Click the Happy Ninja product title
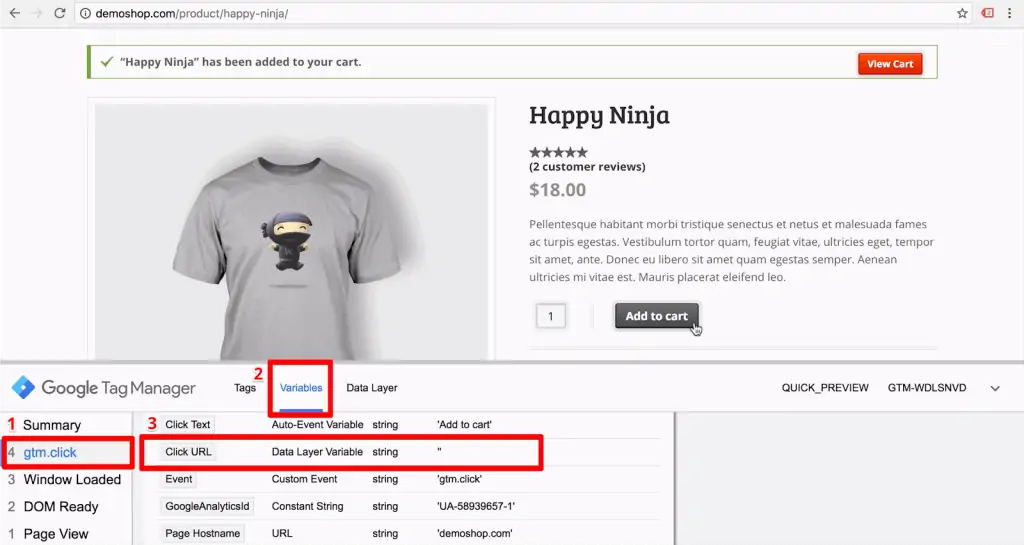Screen dimensions: 1024x545 point(599,116)
